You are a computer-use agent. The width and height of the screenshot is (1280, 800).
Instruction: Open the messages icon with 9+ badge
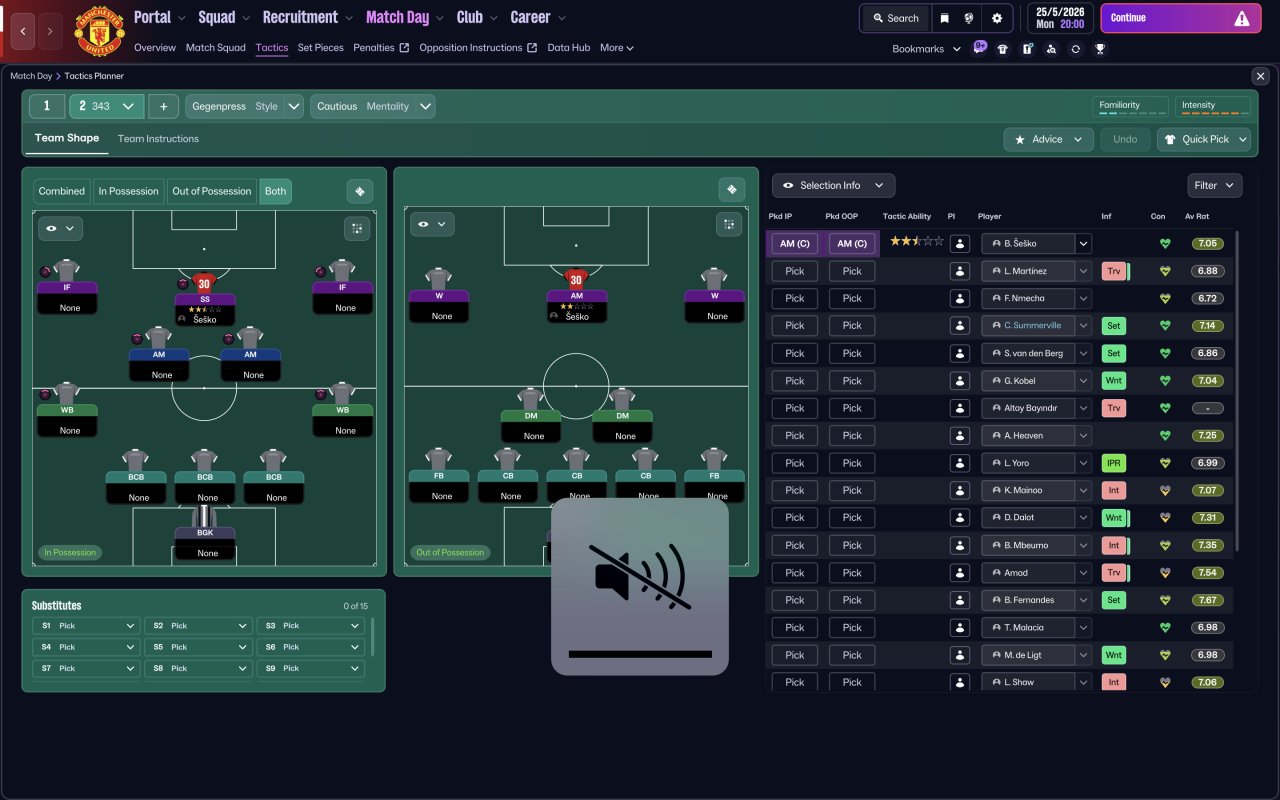click(x=979, y=48)
